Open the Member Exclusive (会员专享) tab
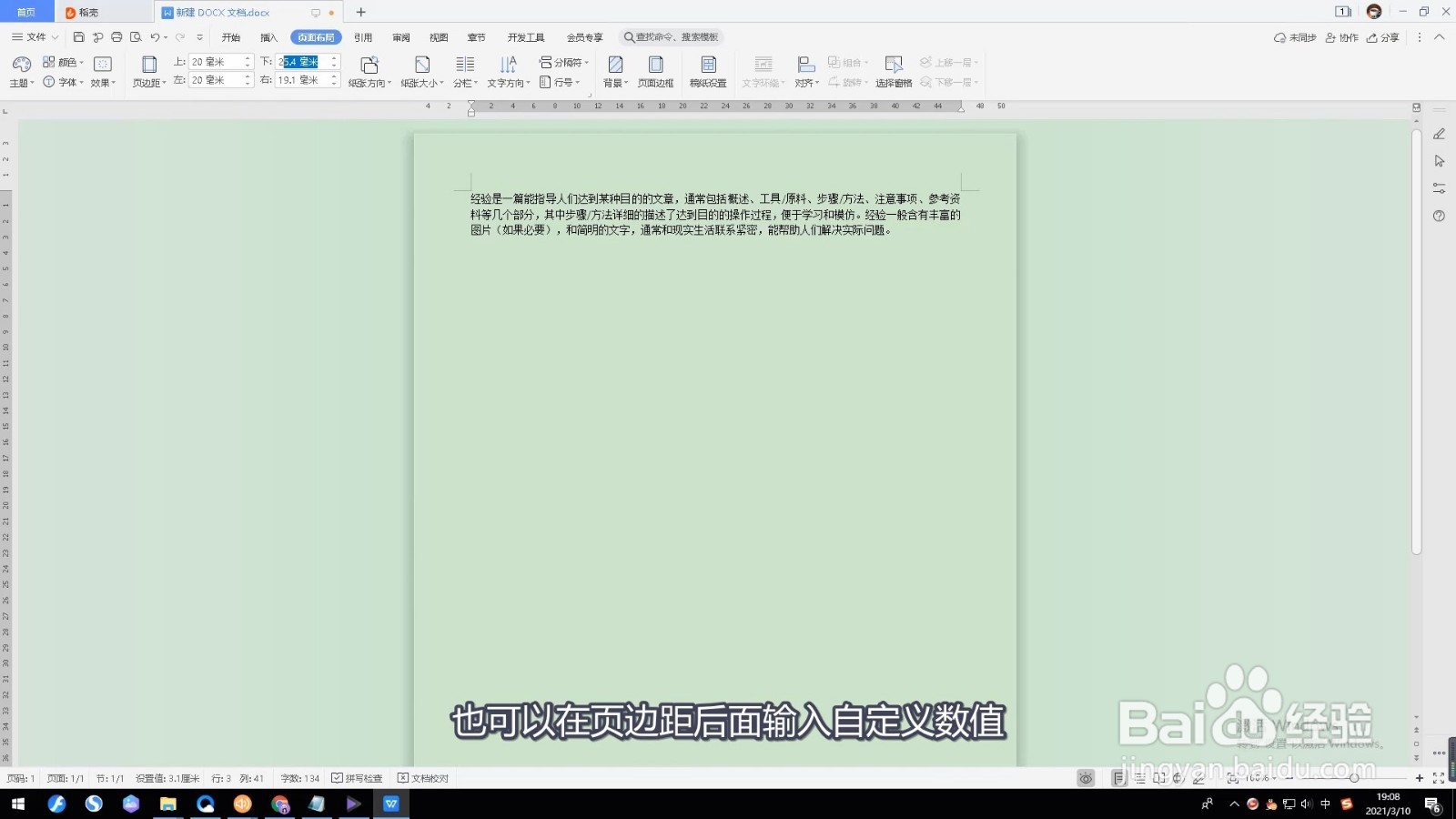The width and height of the screenshot is (1456, 819). (x=584, y=37)
